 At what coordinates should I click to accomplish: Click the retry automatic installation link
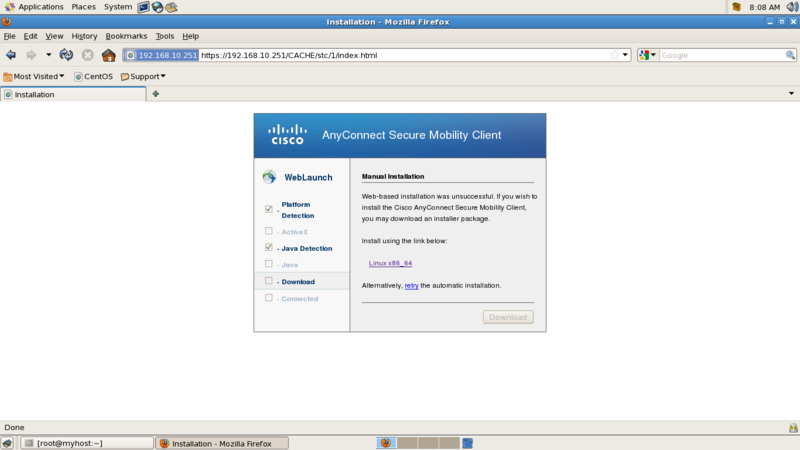pos(411,286)
